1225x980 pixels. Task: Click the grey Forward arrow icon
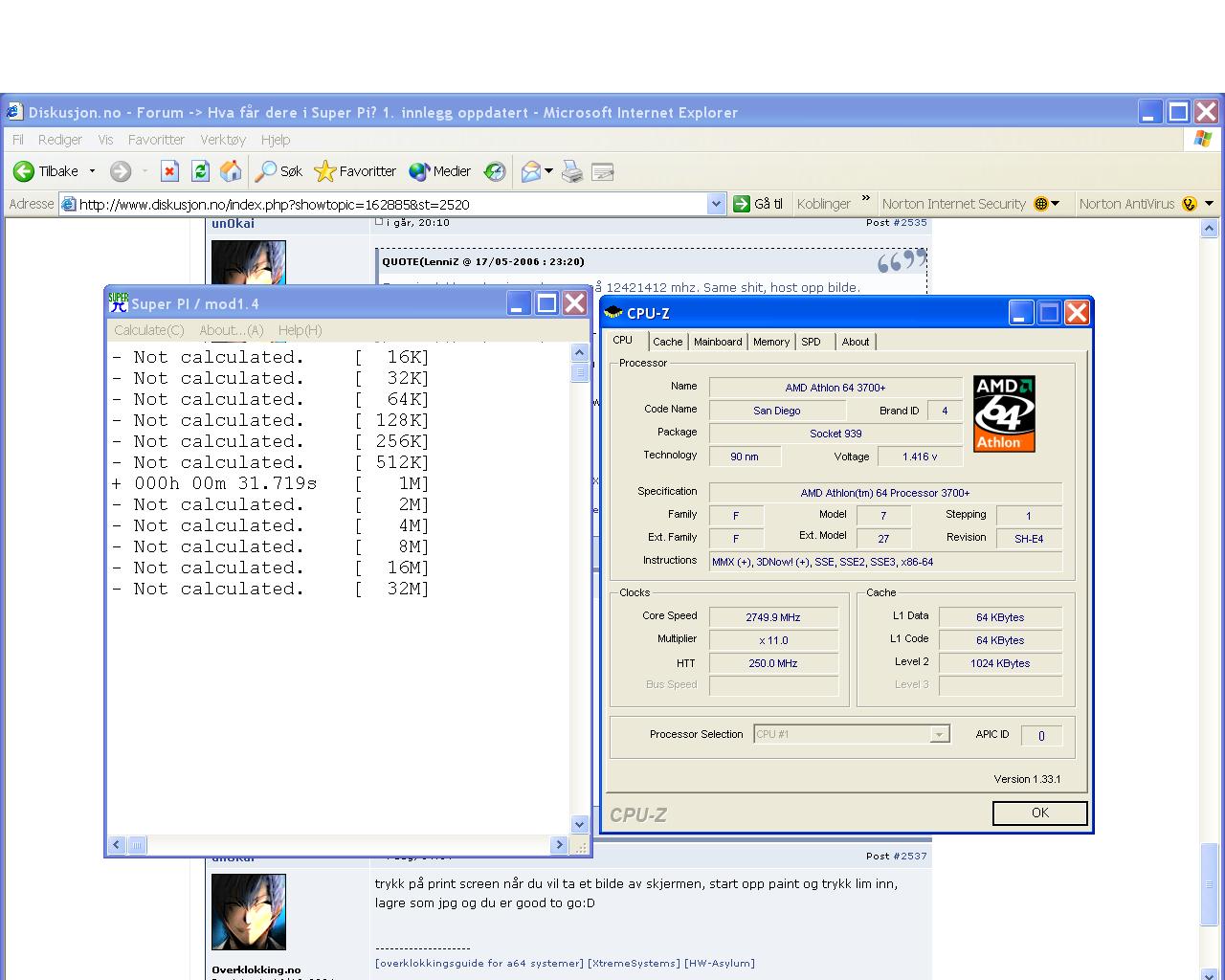pos(121,171)
